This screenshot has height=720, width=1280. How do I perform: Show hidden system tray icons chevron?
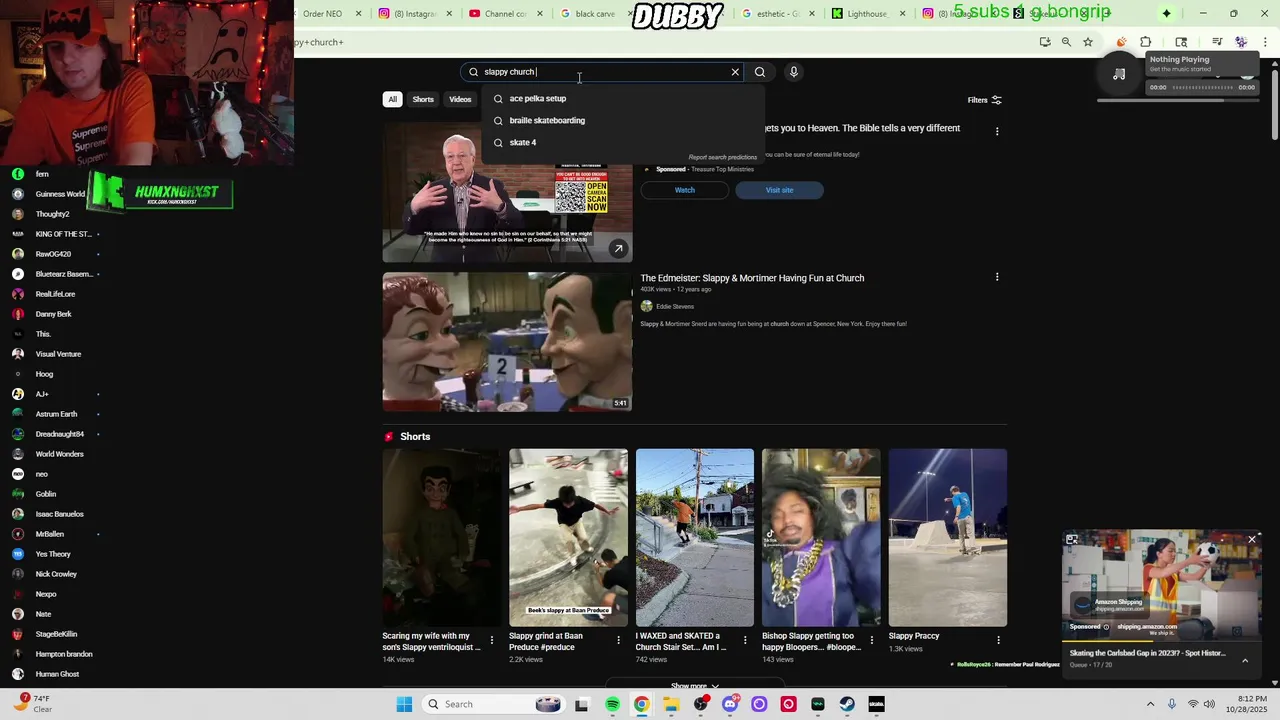1150,704
